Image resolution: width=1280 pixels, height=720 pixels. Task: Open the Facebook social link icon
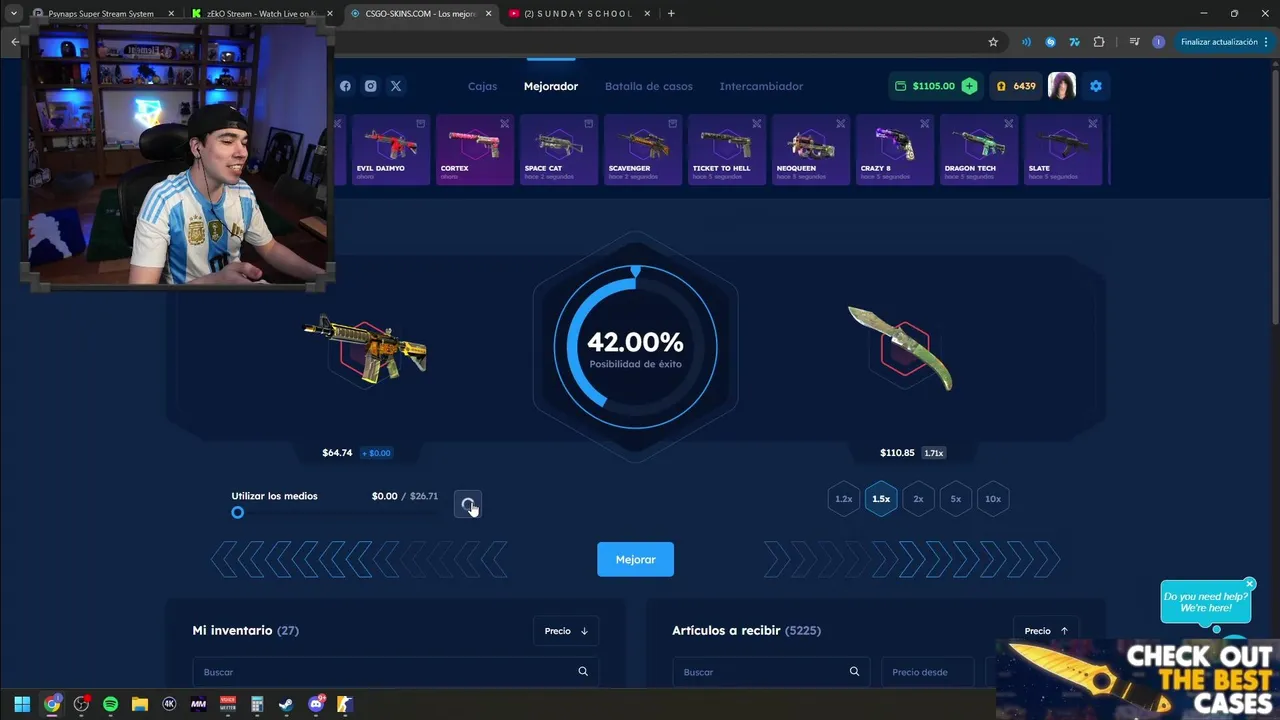345,86
